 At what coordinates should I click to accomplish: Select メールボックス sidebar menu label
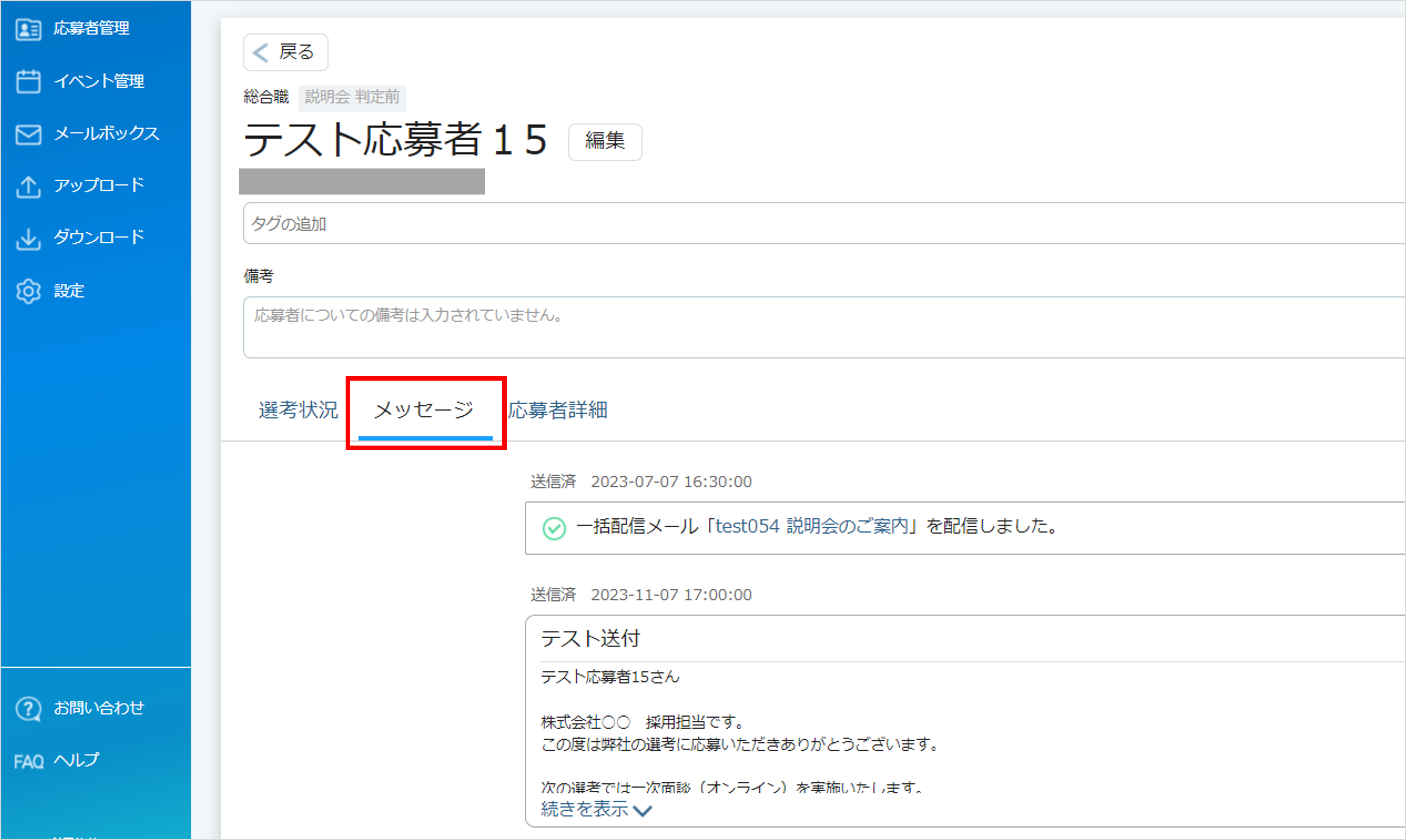pos(107,134)
